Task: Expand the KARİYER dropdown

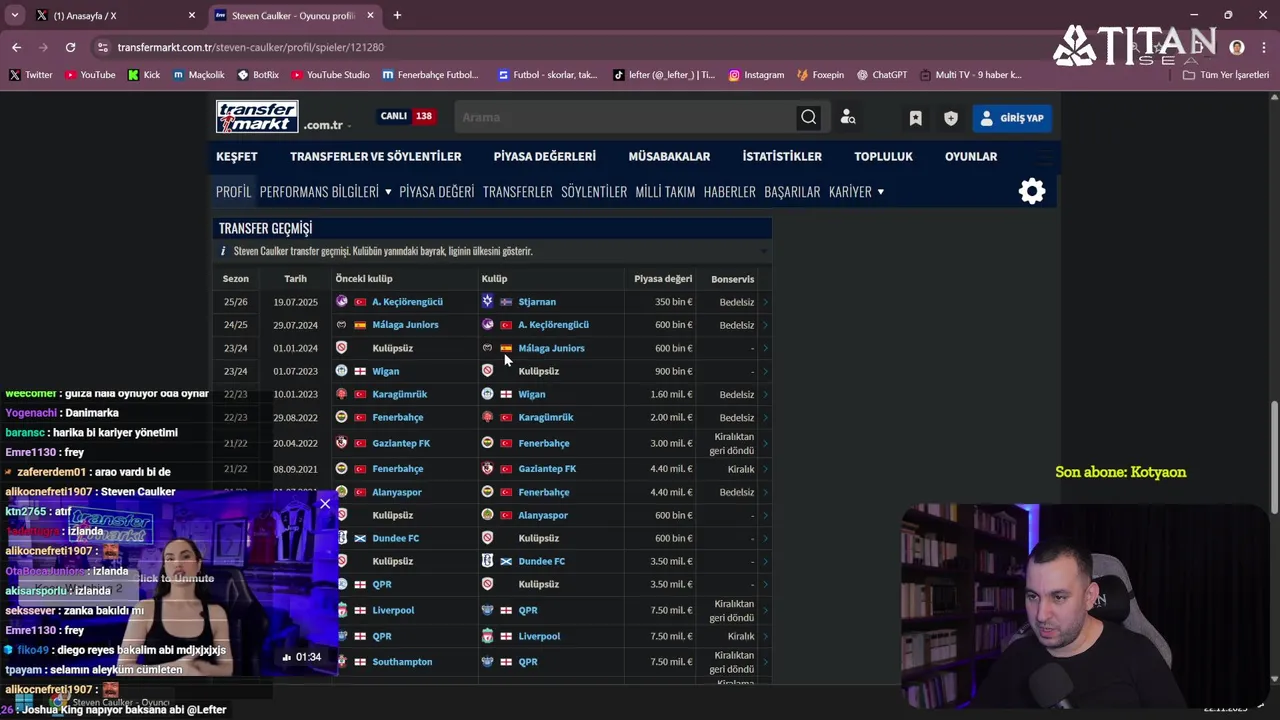Action: click(856, 191)
